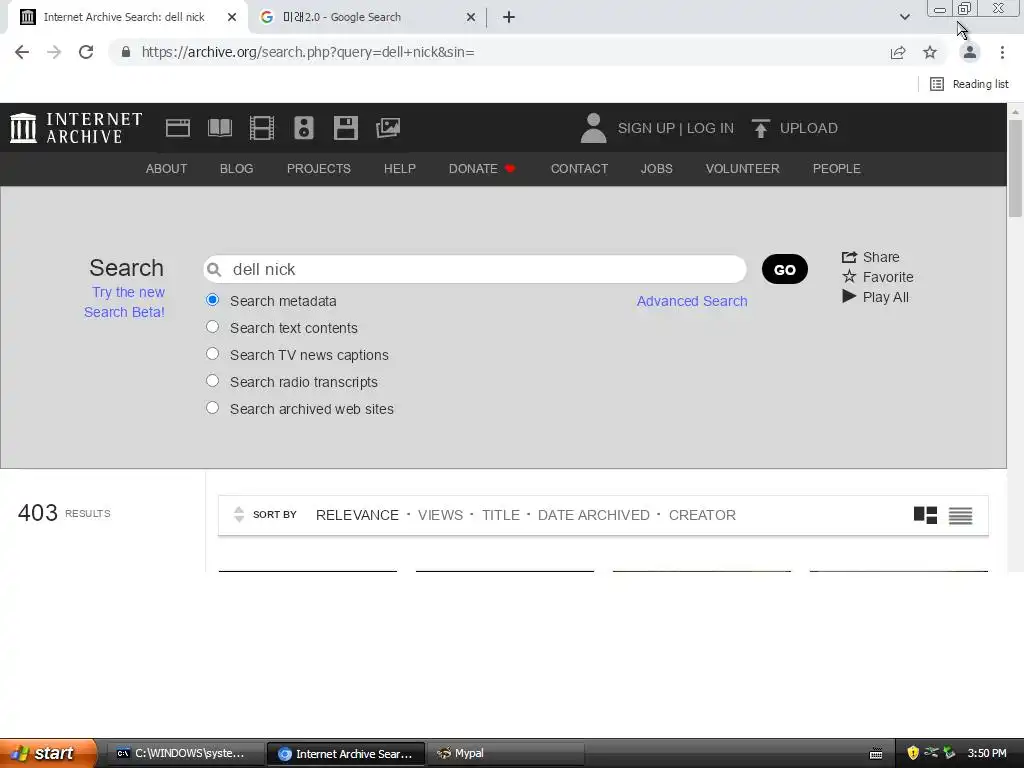Reload the current page

86,52
